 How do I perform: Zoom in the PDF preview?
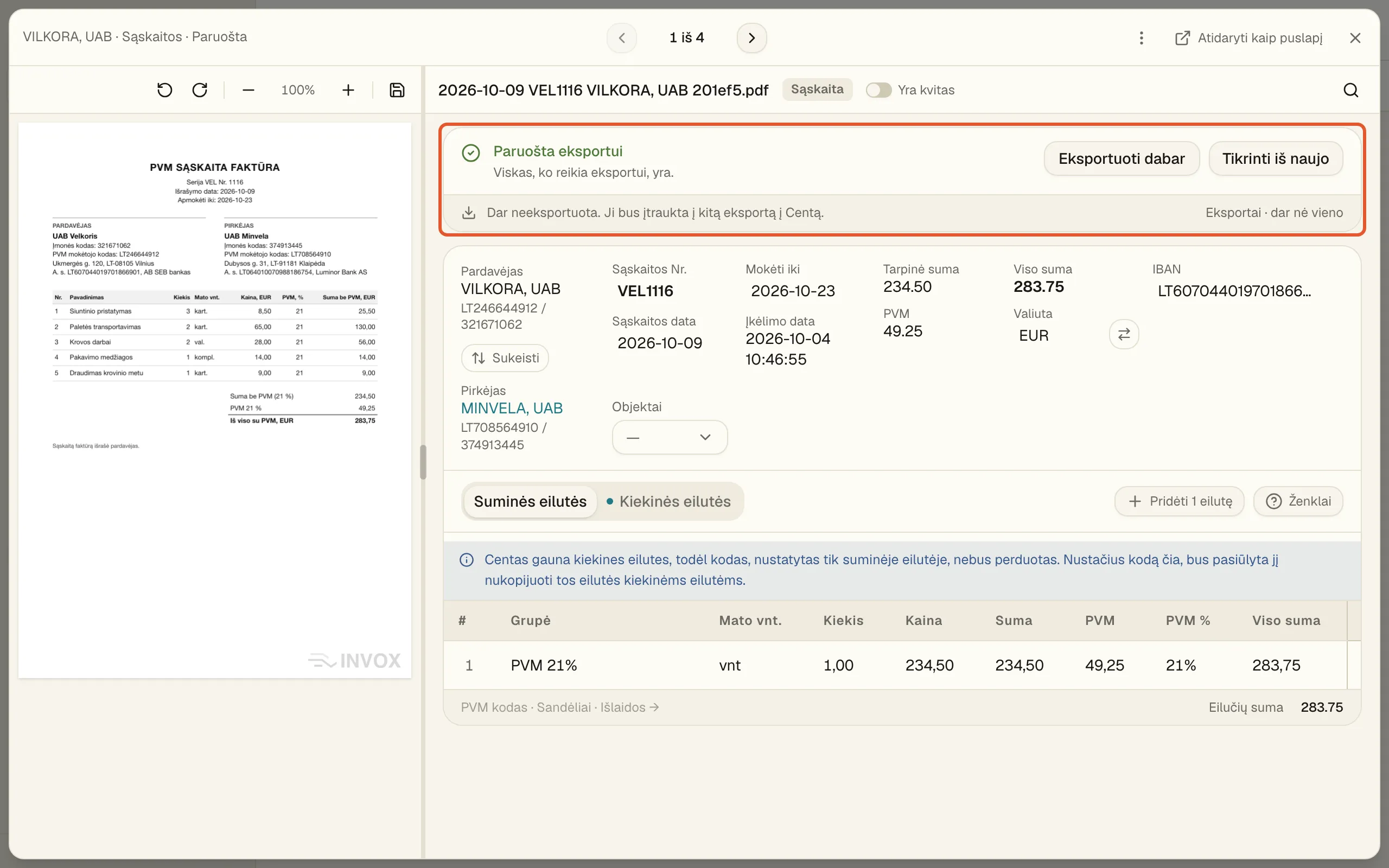348,90
